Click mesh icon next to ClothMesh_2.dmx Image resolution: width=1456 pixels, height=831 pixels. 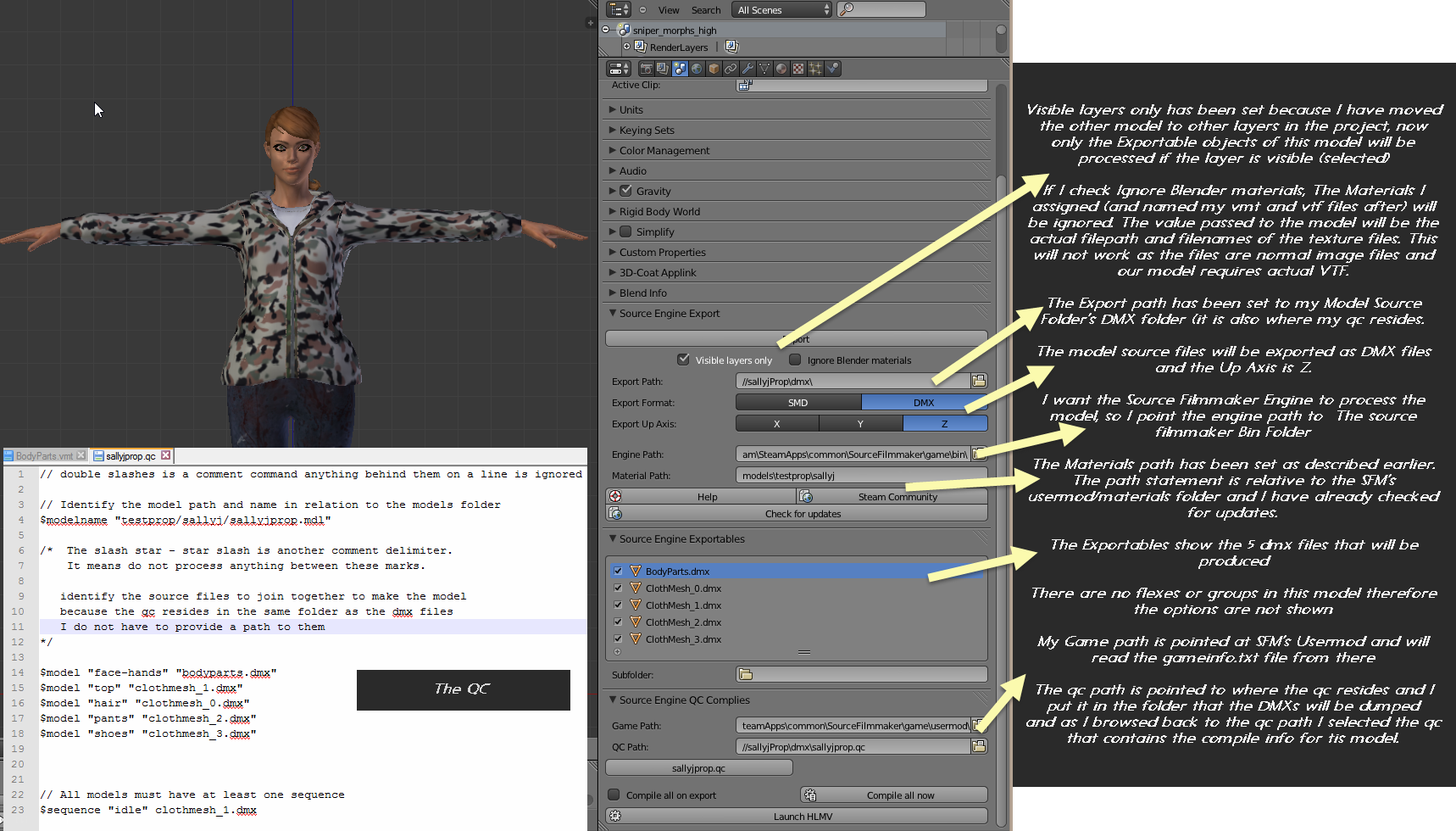(636, 622)
